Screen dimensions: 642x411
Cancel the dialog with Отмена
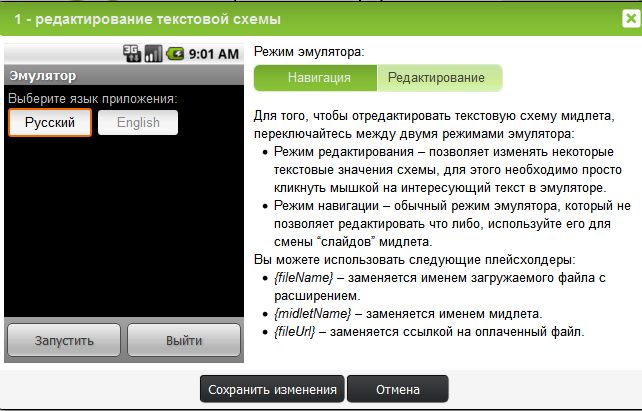[x=398, y=389]
